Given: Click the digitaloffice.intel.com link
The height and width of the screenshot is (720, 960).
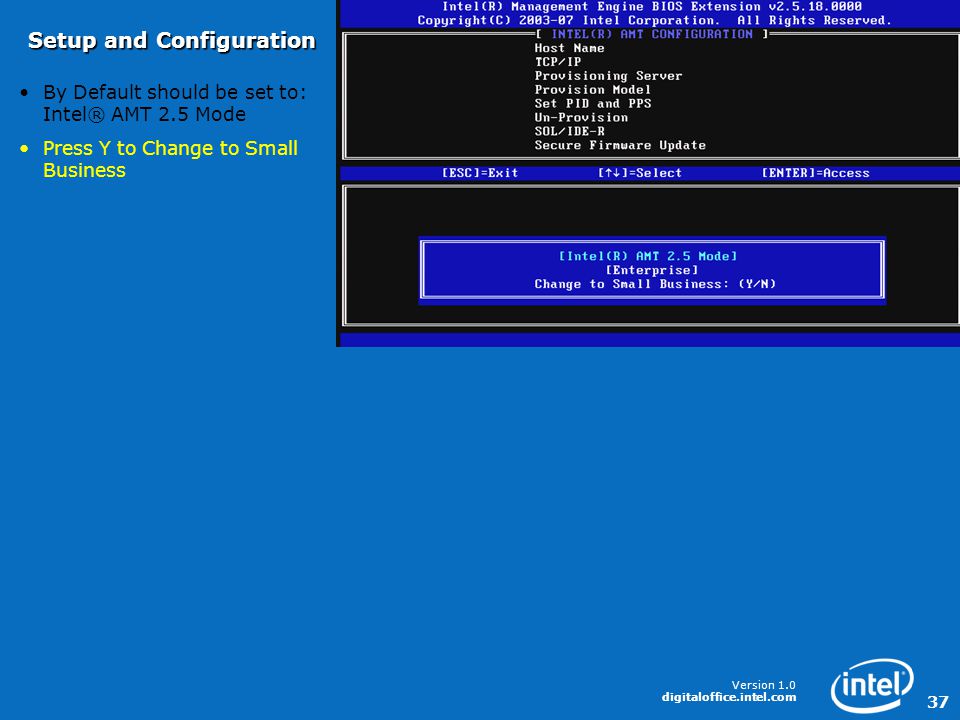Looking at the screenshot, I should click(x=729, y=697).
